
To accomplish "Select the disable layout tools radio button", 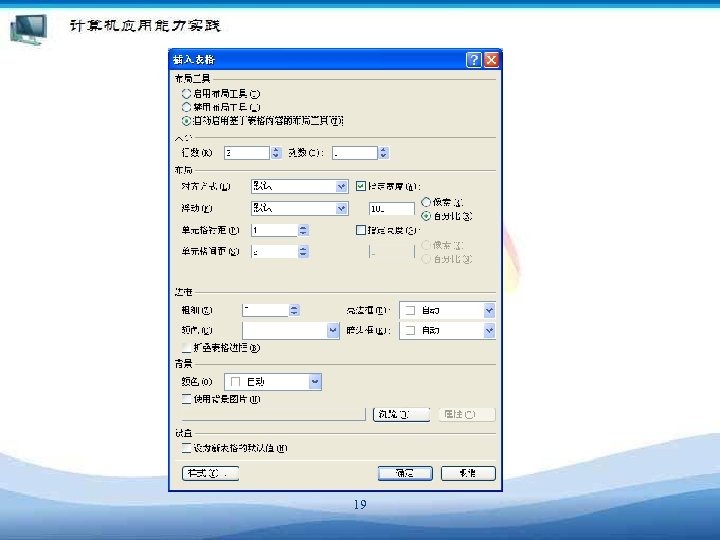I will click(186, 107).
